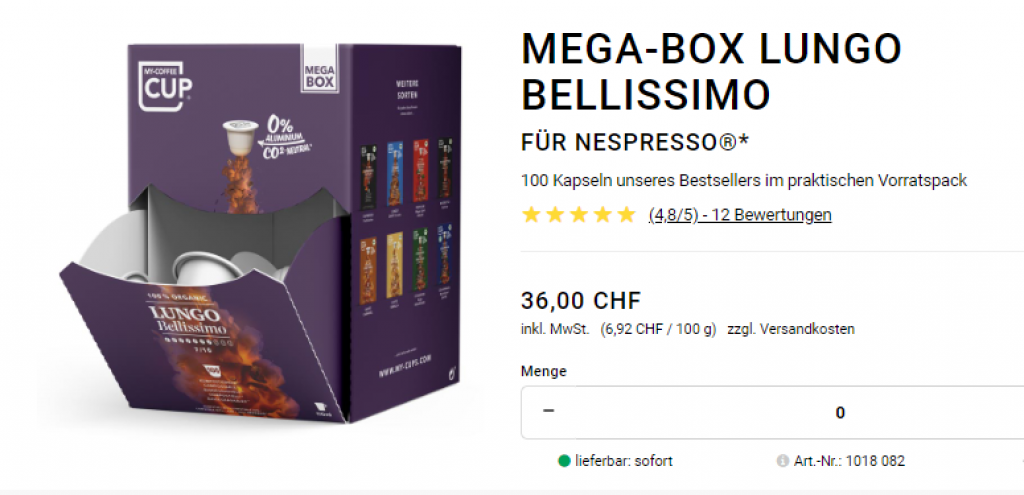Viewport: 1024px width, 495px height.
Task: Click the info icon beside Art.-Nr.
Action: [782, 461]
